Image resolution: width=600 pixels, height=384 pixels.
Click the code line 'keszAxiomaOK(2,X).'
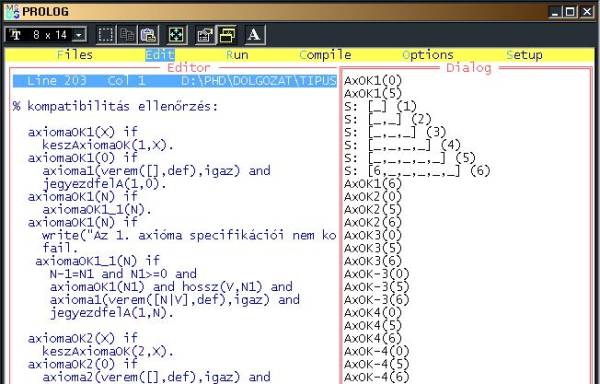(108, 351)
